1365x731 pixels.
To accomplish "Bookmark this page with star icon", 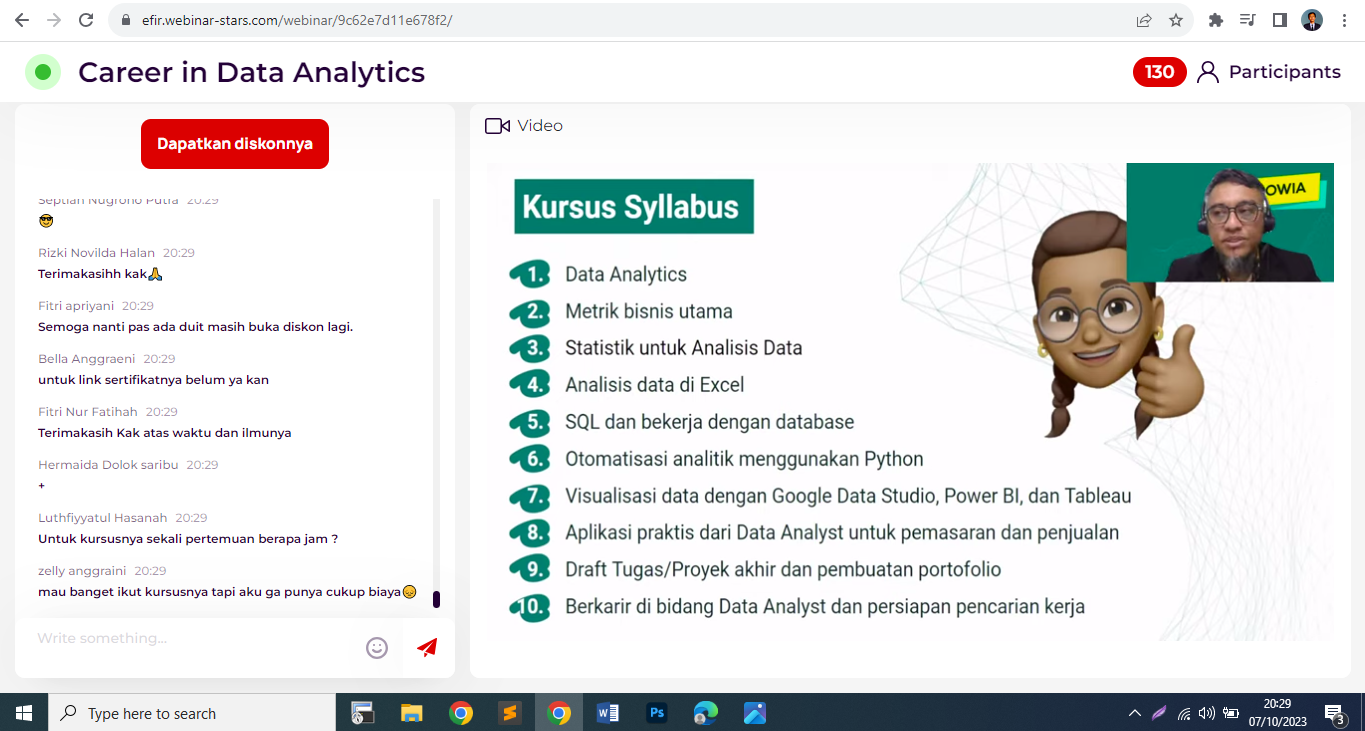I will pyautogui.click(x=1176, y=20).
